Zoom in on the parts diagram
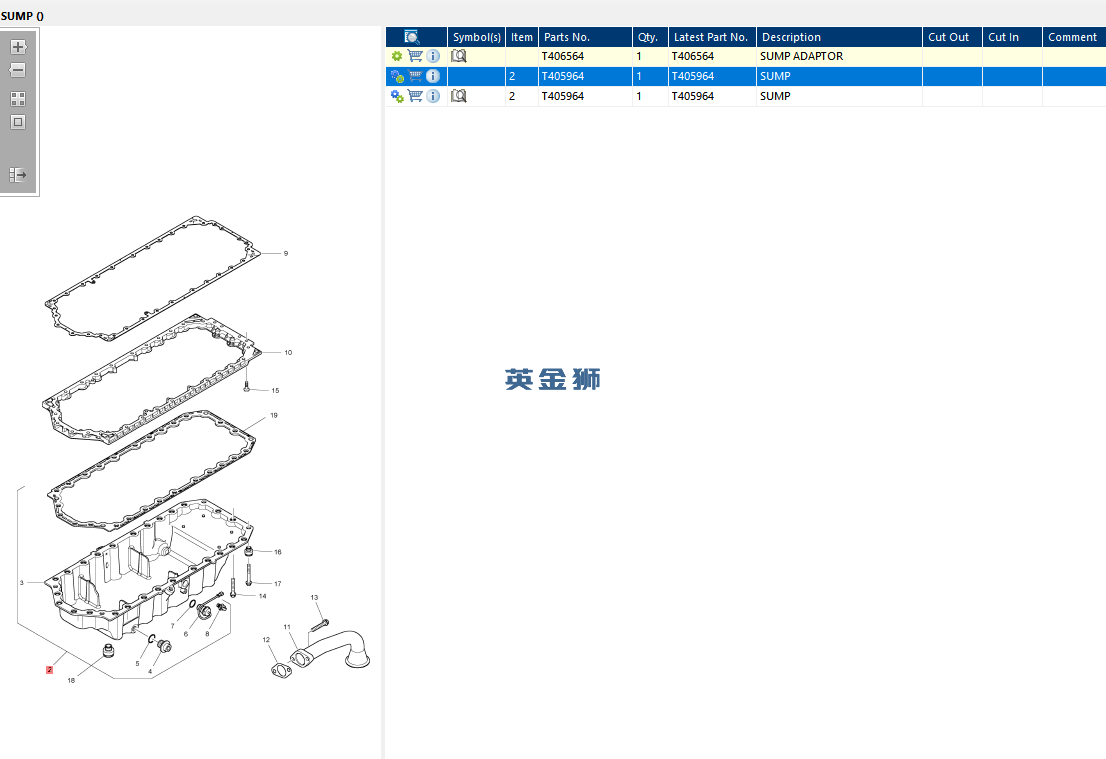The image size is (1106, 759). (18, 47)
